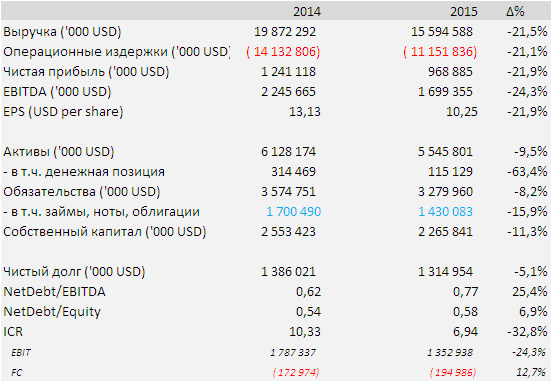
Task: Click EBITDA 2015 value 1 699 355
Action: pyautogui.click(x=445, y=92)
